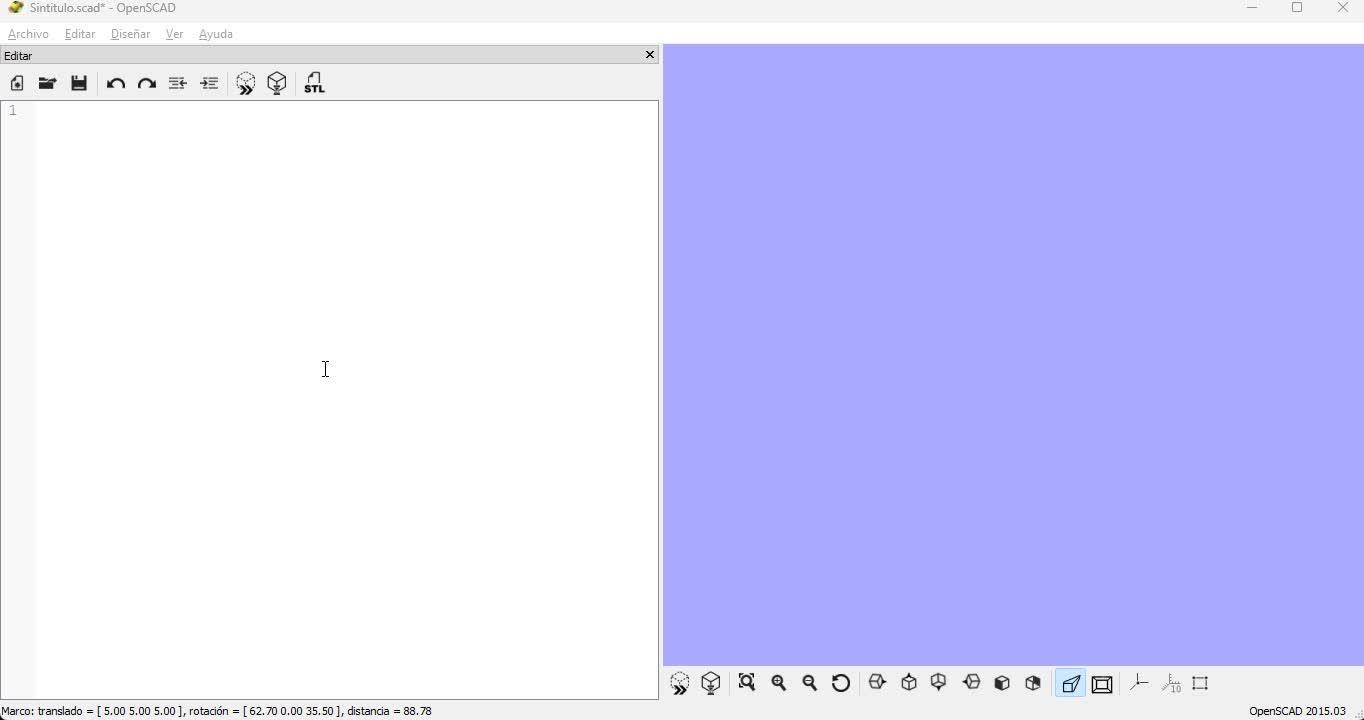Create a new file from editor toolbar
Screen dimensions: 1364x720
(17, 84)
